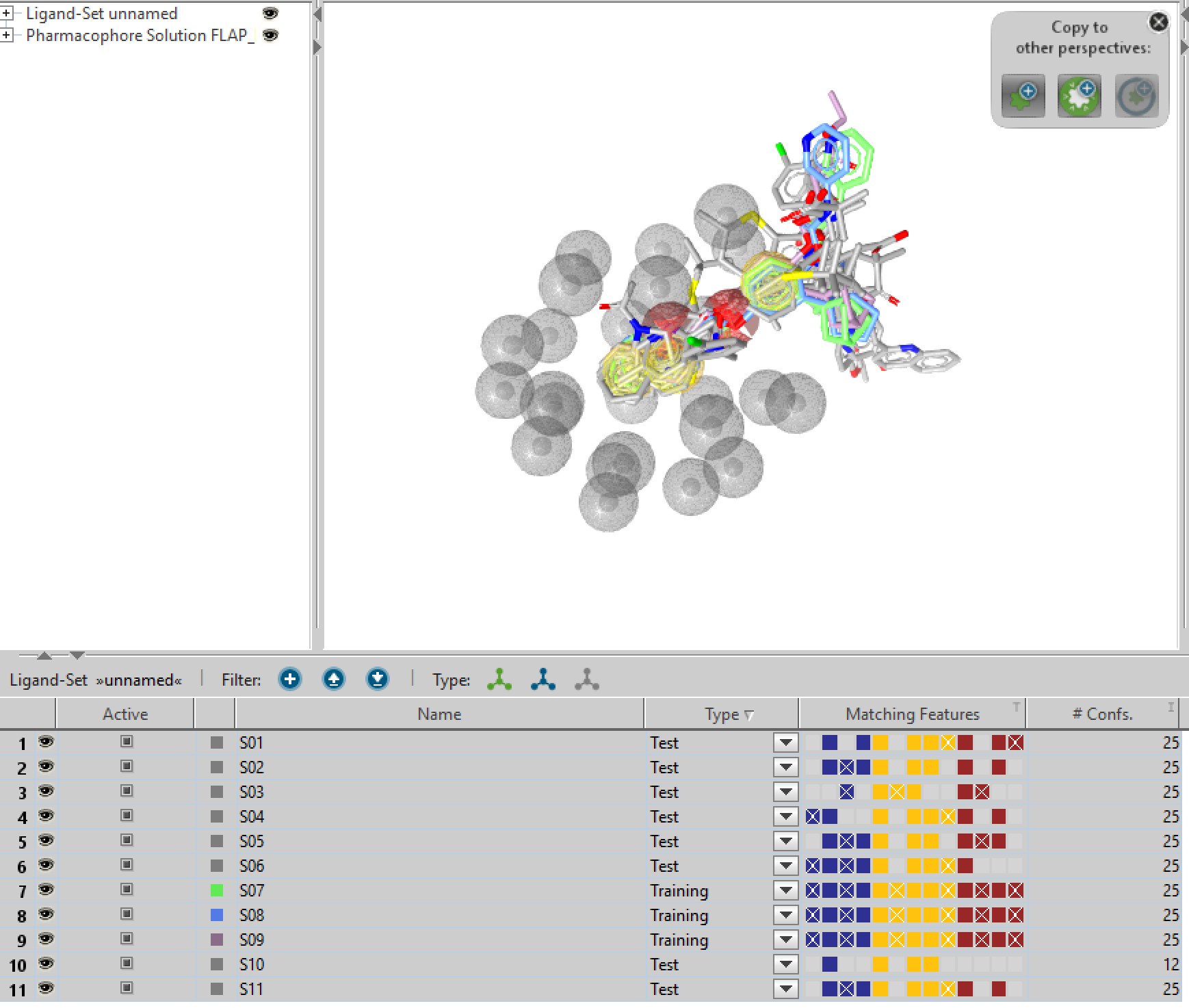Click the up-arrow Filter icon
Screen dimensions: 1189x1008
(334, 680)
